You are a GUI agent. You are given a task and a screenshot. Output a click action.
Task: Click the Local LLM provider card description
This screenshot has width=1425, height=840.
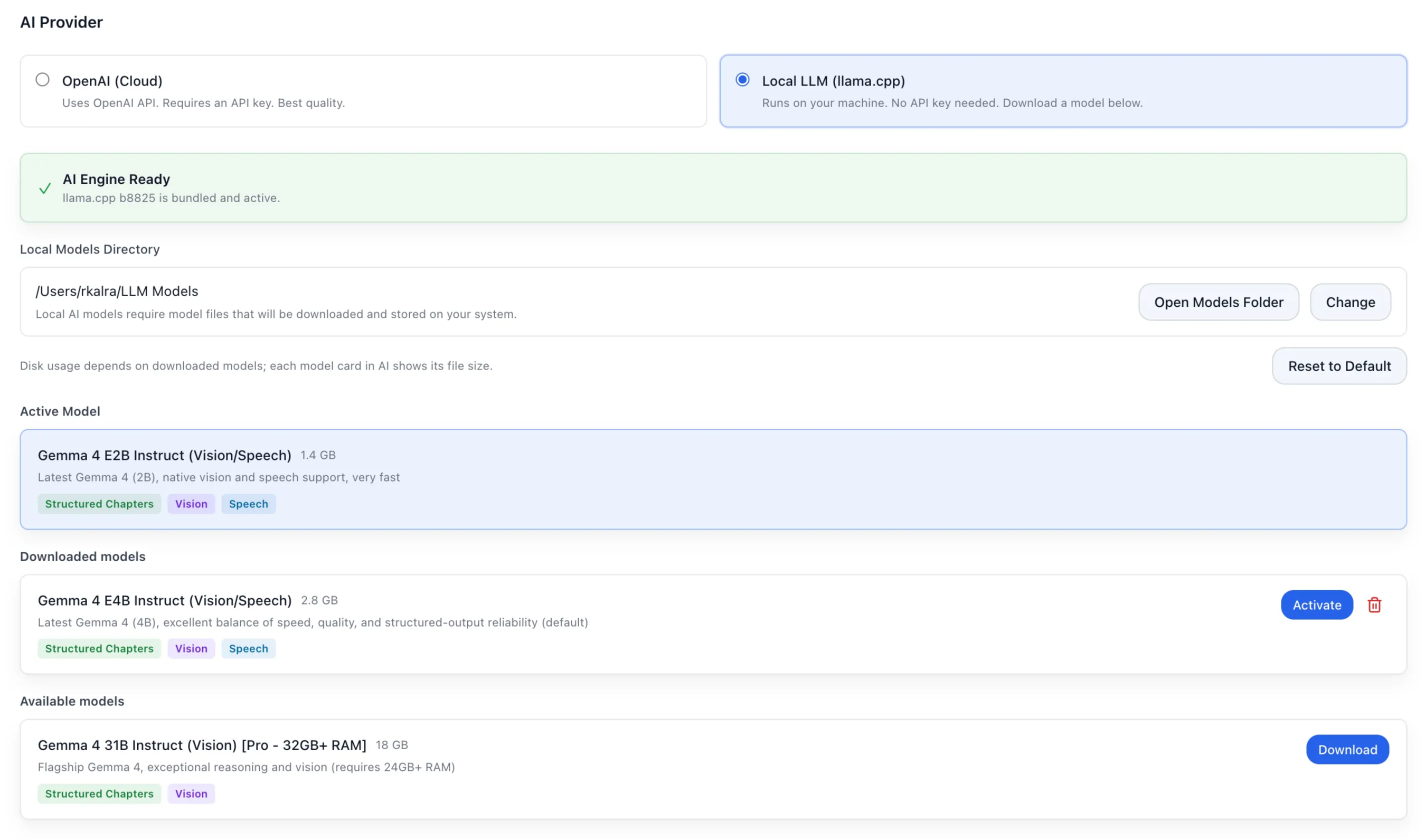click(x=952, y=103)
